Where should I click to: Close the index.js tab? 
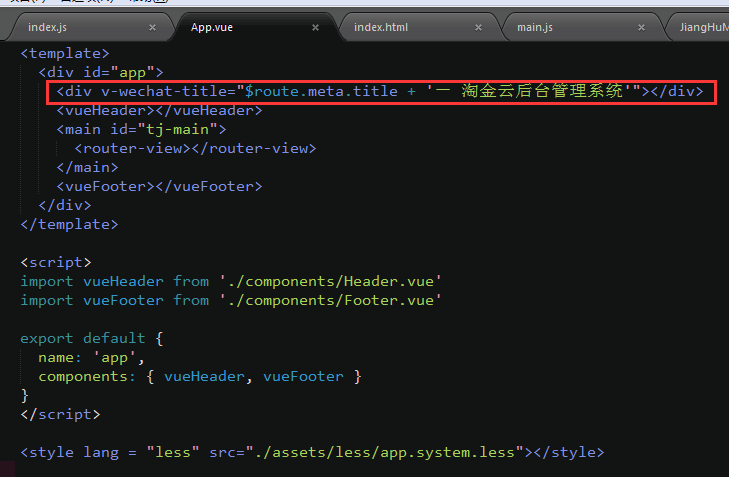[153, 27]
